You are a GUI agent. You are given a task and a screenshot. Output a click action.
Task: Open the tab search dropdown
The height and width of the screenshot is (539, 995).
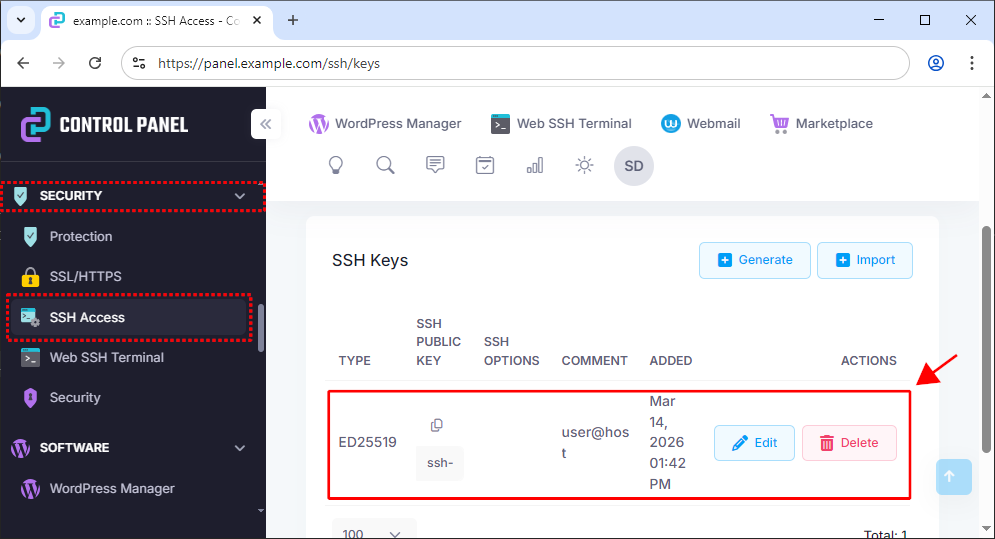coord(21,20)
